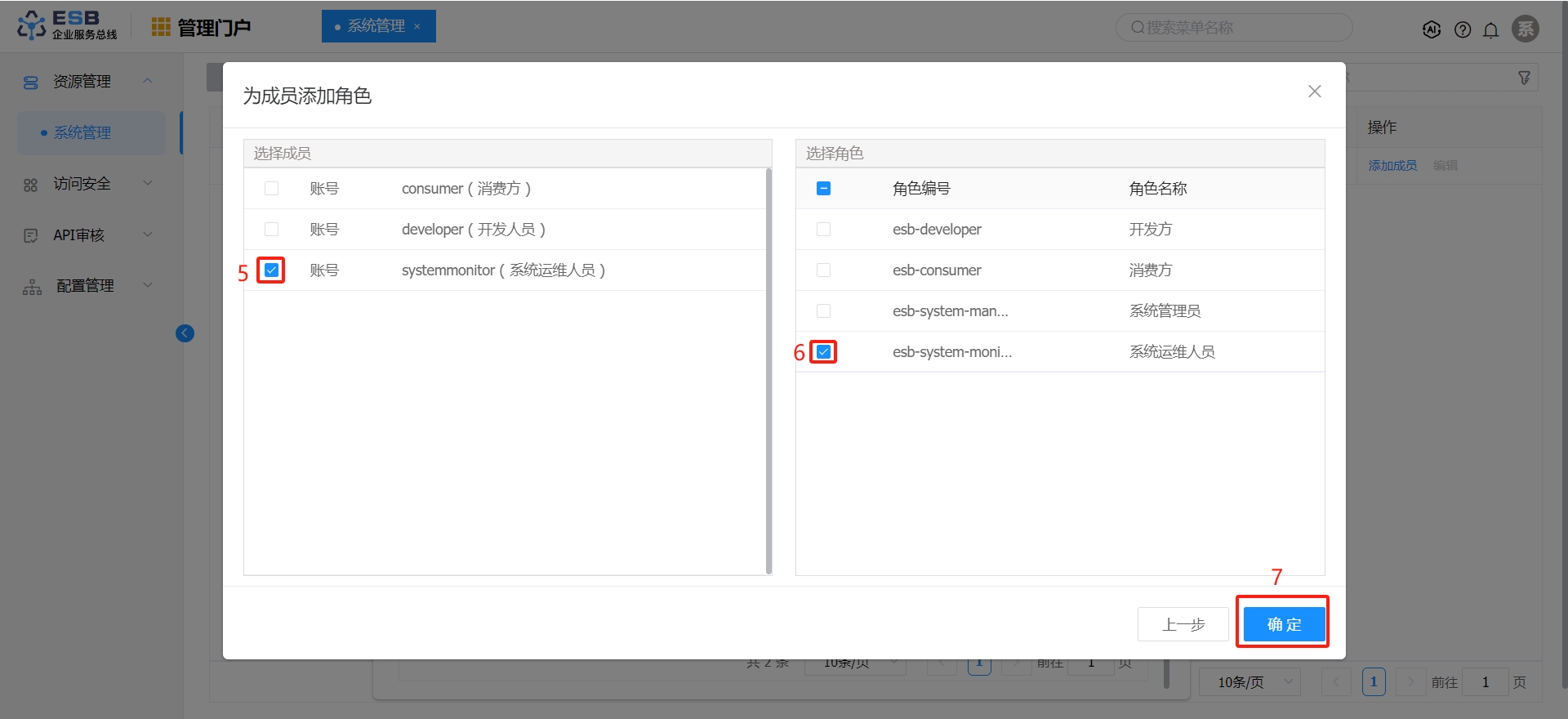
Task: Uncheck the systemmonitor (系统运维人员) member checkbox
Action: (x=272, y=270)
